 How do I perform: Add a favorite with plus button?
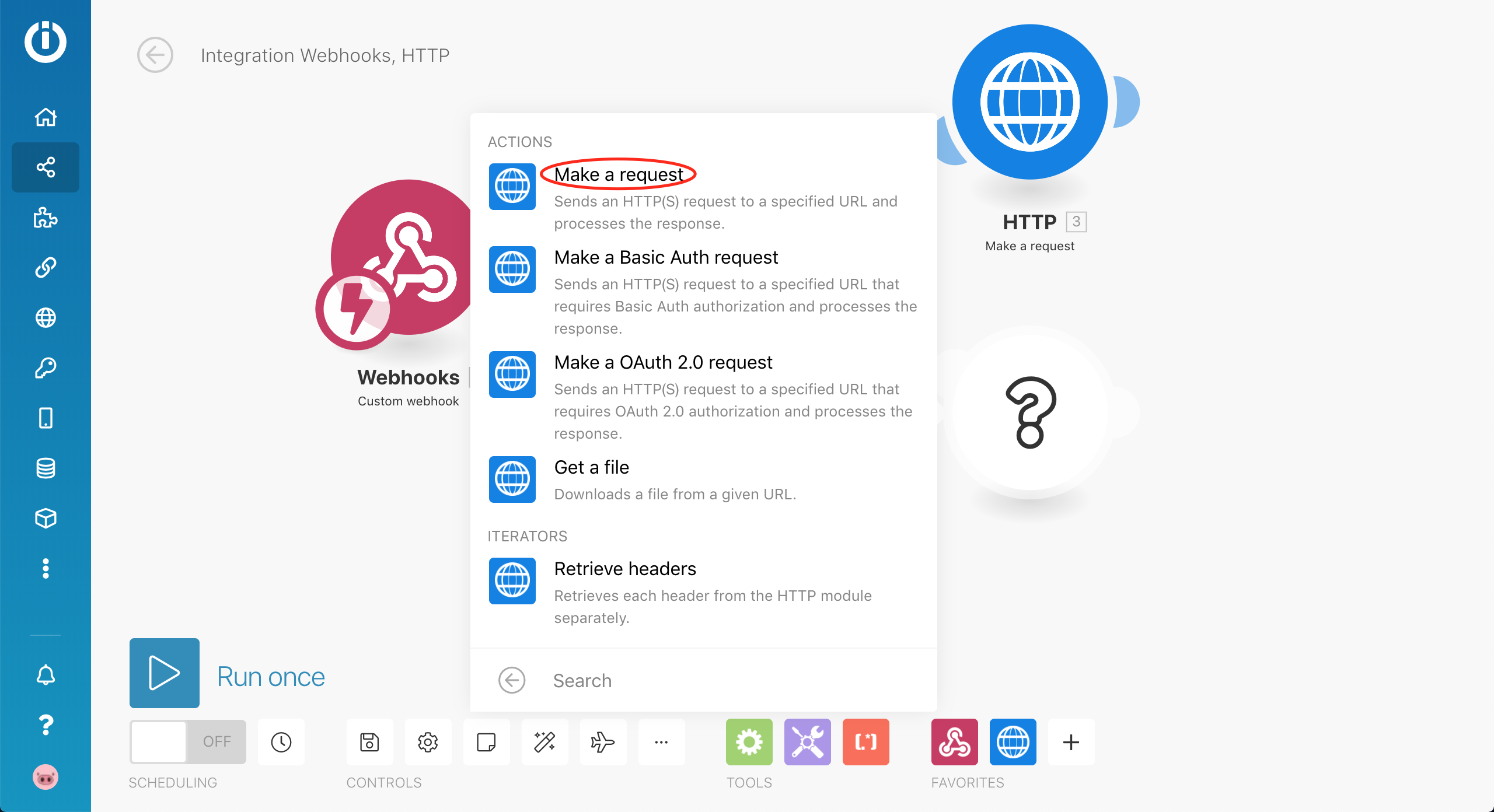tap(1071, 742)
